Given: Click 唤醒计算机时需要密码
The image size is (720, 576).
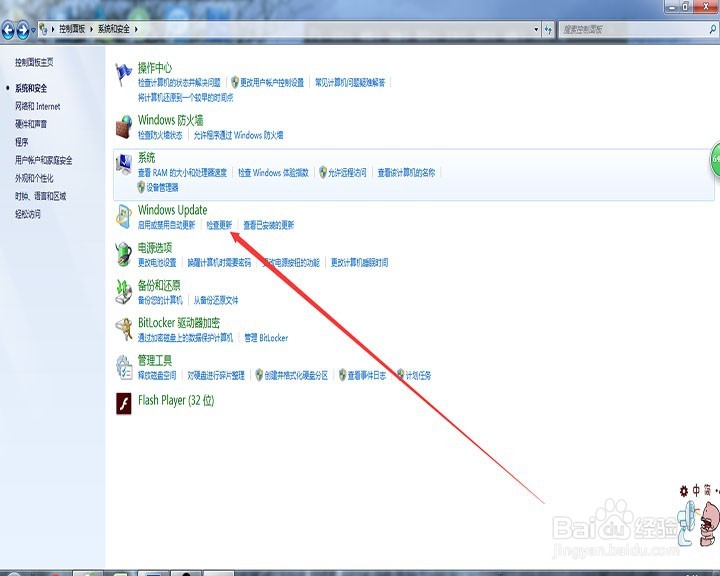Looking at the screenshot, I should 219,263.
